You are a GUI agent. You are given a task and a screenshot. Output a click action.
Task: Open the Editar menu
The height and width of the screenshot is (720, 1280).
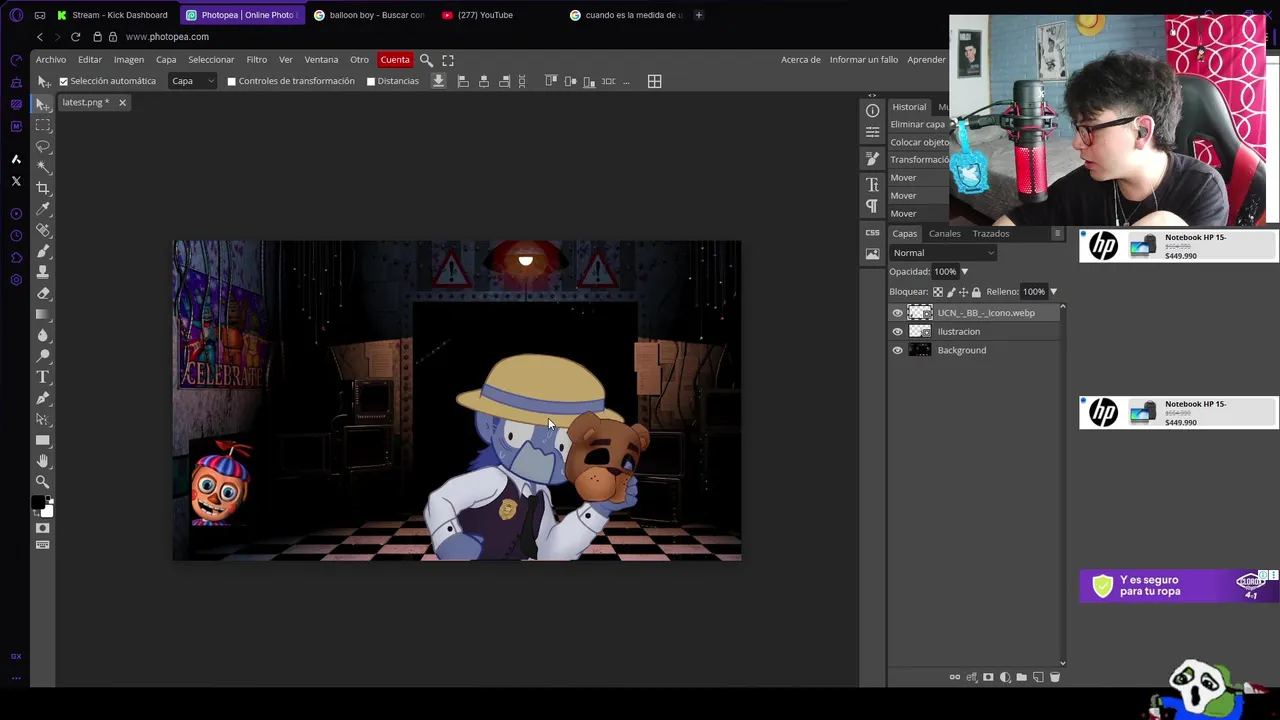coord(90,60)
